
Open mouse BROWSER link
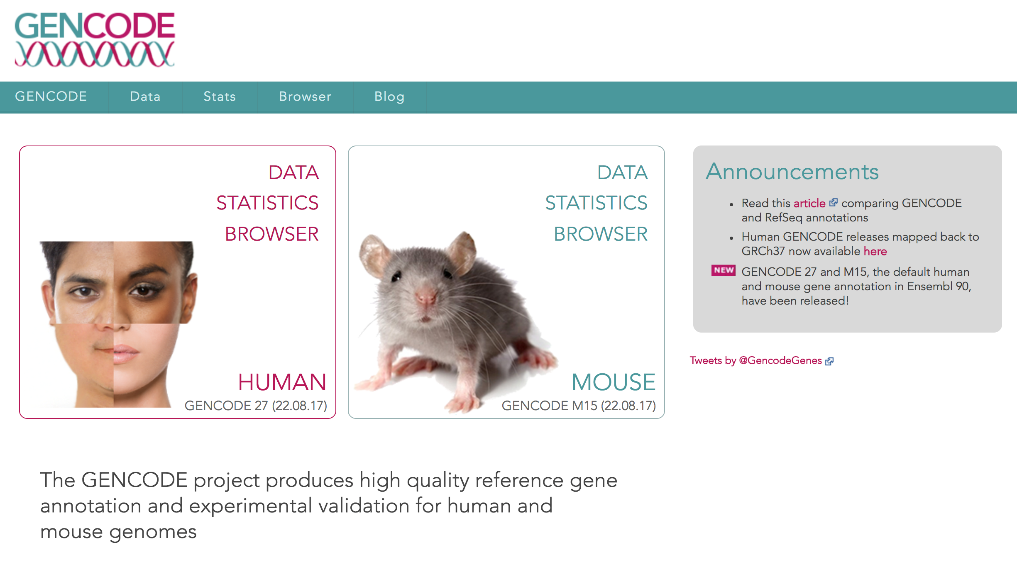pyautogui.click(x=600, y=234)
